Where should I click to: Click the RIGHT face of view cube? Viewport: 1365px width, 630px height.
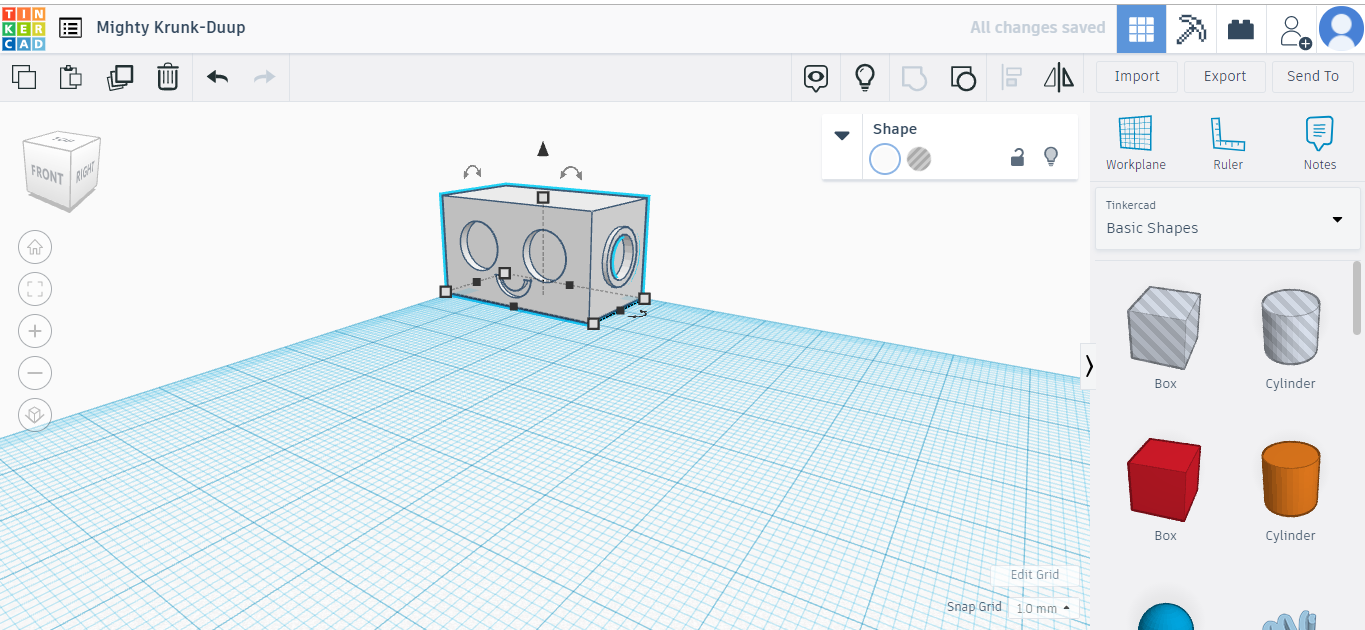point(86,170)
